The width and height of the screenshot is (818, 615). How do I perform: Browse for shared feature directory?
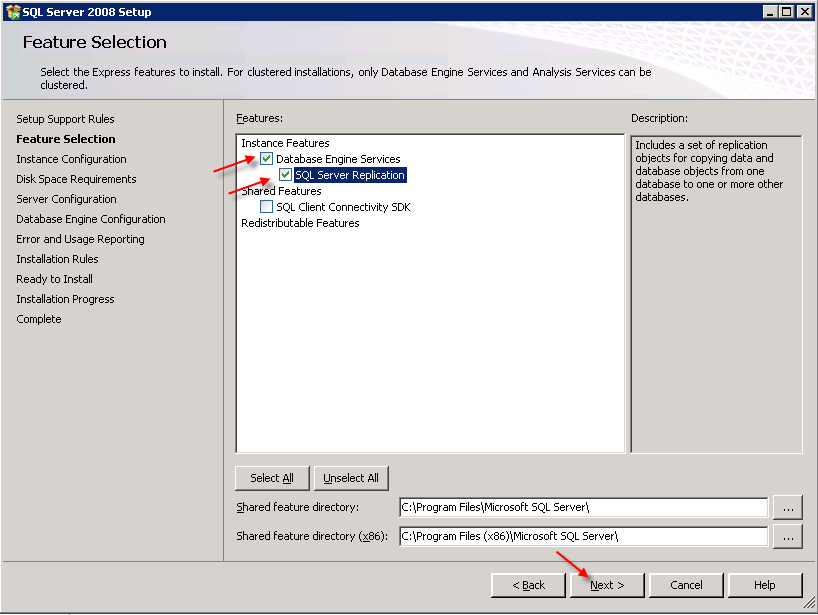point(788,508)
